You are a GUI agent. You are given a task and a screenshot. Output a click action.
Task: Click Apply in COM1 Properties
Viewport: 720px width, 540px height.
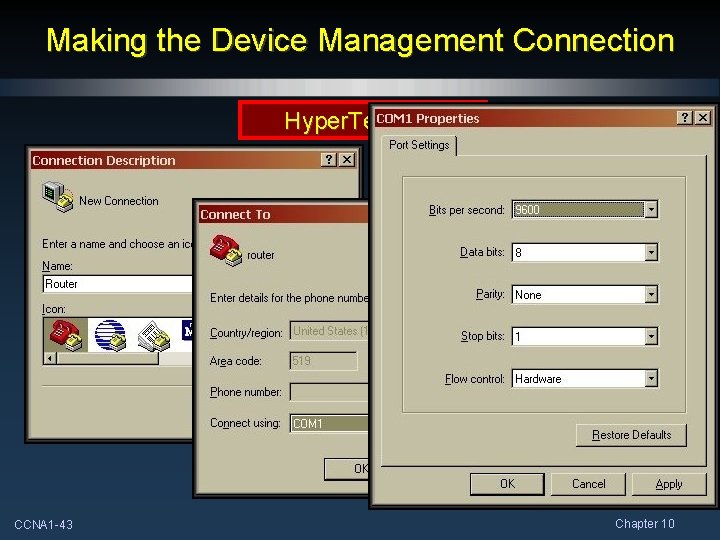669,484
